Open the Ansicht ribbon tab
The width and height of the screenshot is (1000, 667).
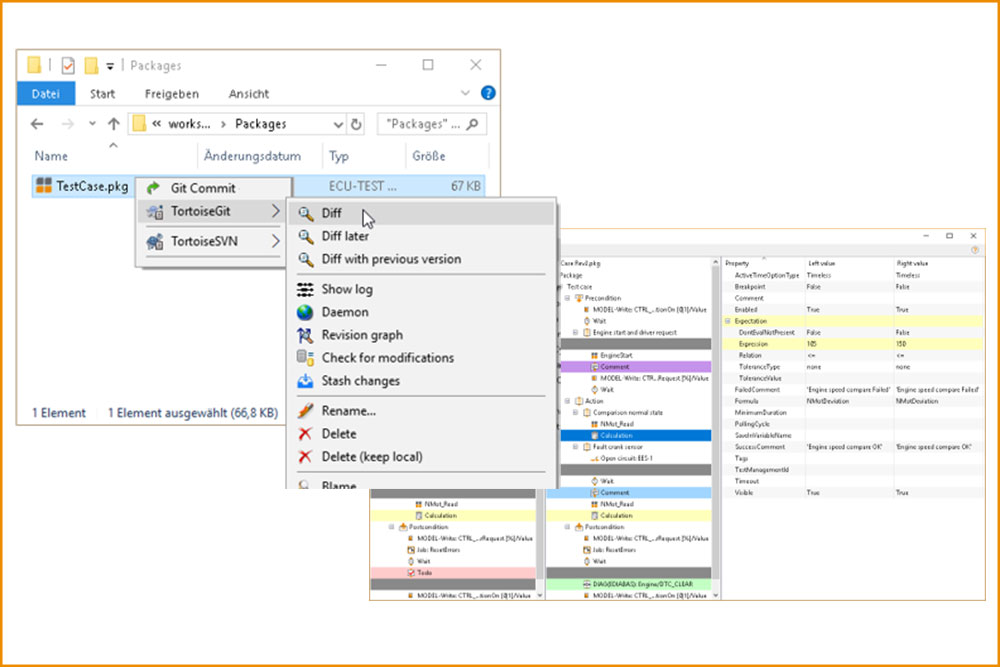[248, 94]
